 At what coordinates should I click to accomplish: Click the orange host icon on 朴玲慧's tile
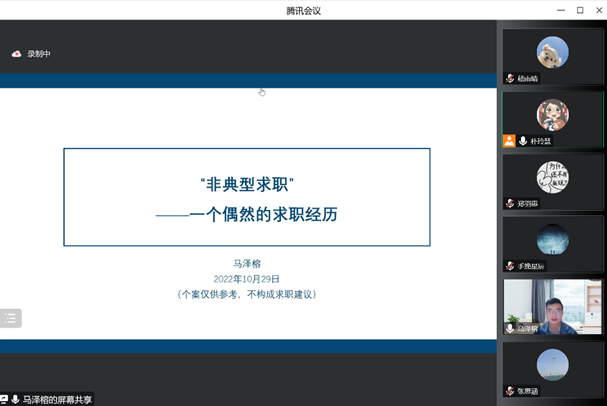point(509,141)
